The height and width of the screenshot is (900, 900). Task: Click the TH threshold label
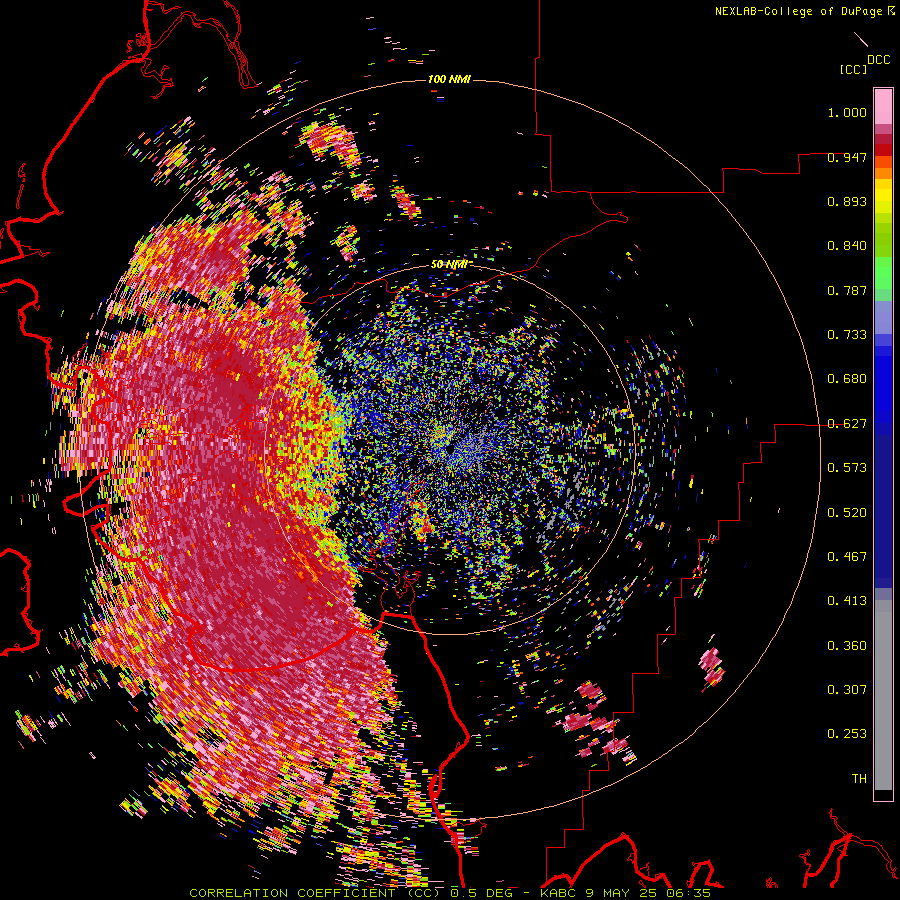tap(859, 779)
